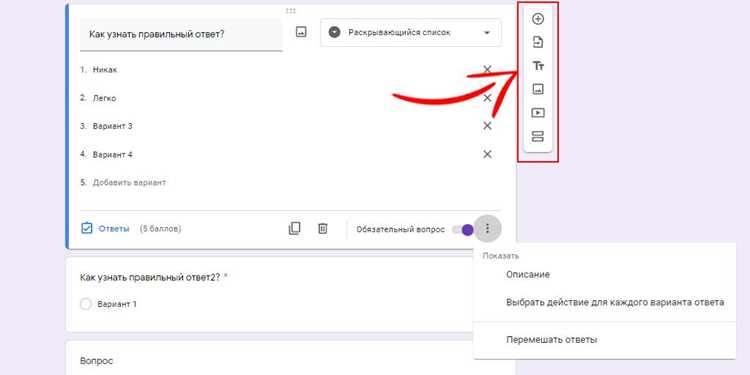Viewport: 750px width, 375px height.
Task: Open 'Раскрывающийся список' question type dropdown
Action: 411,33
